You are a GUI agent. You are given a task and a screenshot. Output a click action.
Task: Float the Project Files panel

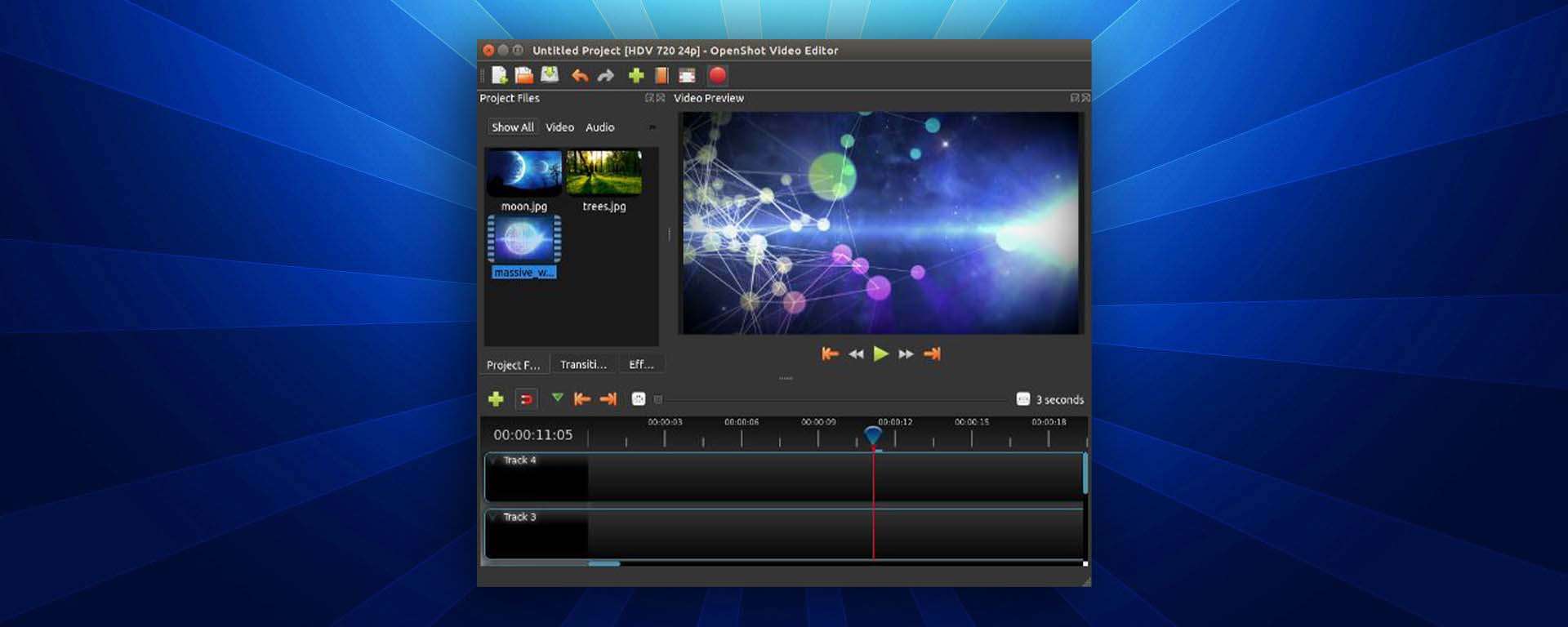[x=650, y=98]
